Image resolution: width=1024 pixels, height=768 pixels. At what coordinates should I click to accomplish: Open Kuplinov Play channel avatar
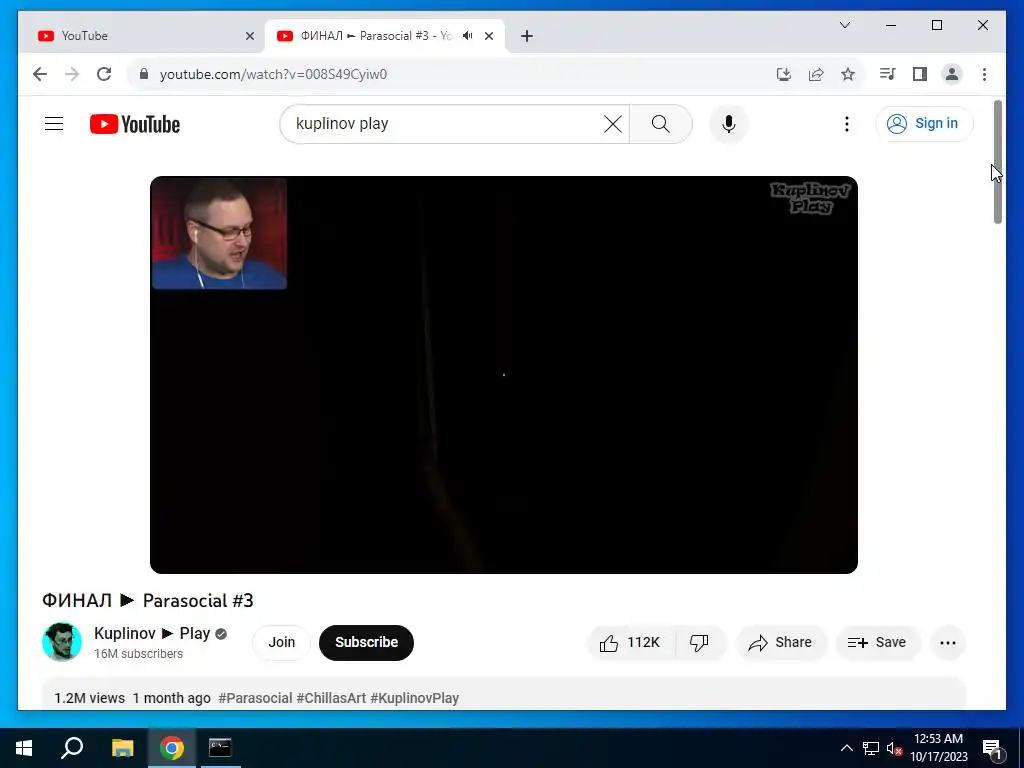(x=62, y=642)
